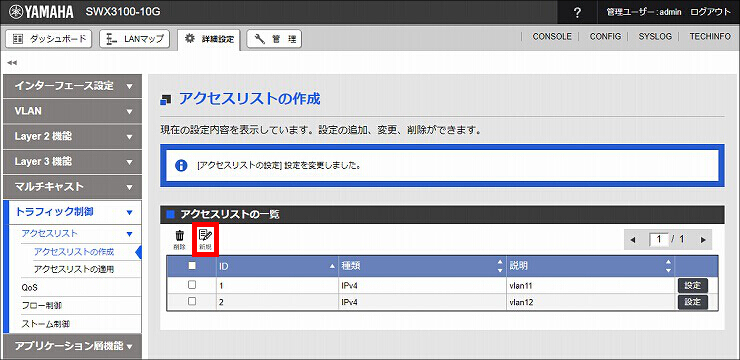Viewport: 740px width, 360px height.
Task: Open the アクセスリストの作成 sidebar item
Action: (74, 251)
